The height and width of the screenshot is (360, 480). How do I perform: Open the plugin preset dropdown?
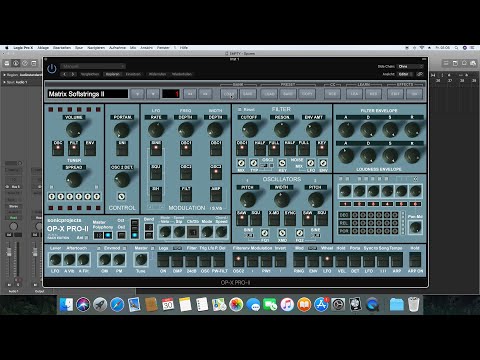click(x=93, y=66)
